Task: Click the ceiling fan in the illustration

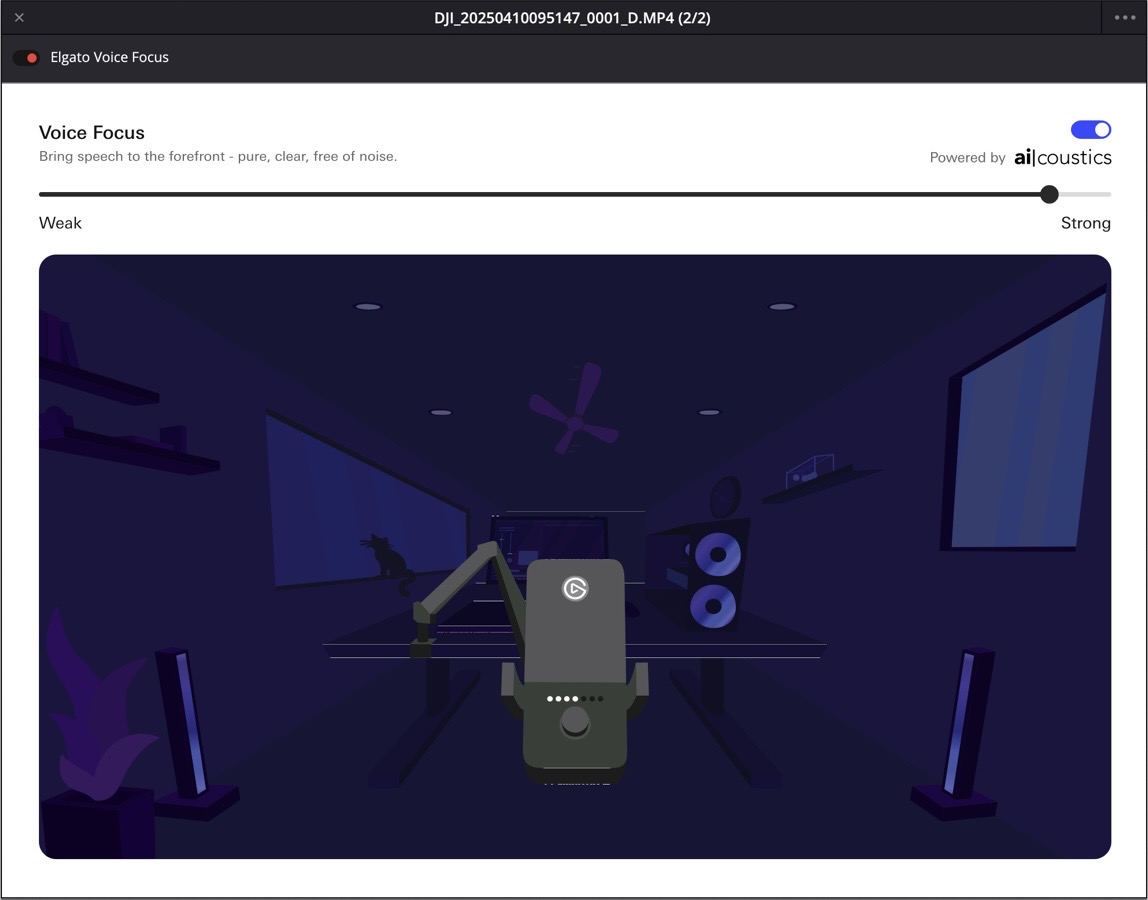Action: [x=575, y=412]
